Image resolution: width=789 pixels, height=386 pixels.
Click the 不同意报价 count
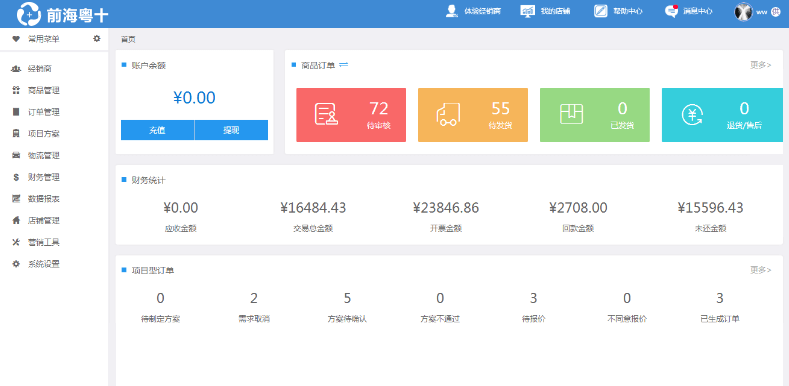click(627, 298)
